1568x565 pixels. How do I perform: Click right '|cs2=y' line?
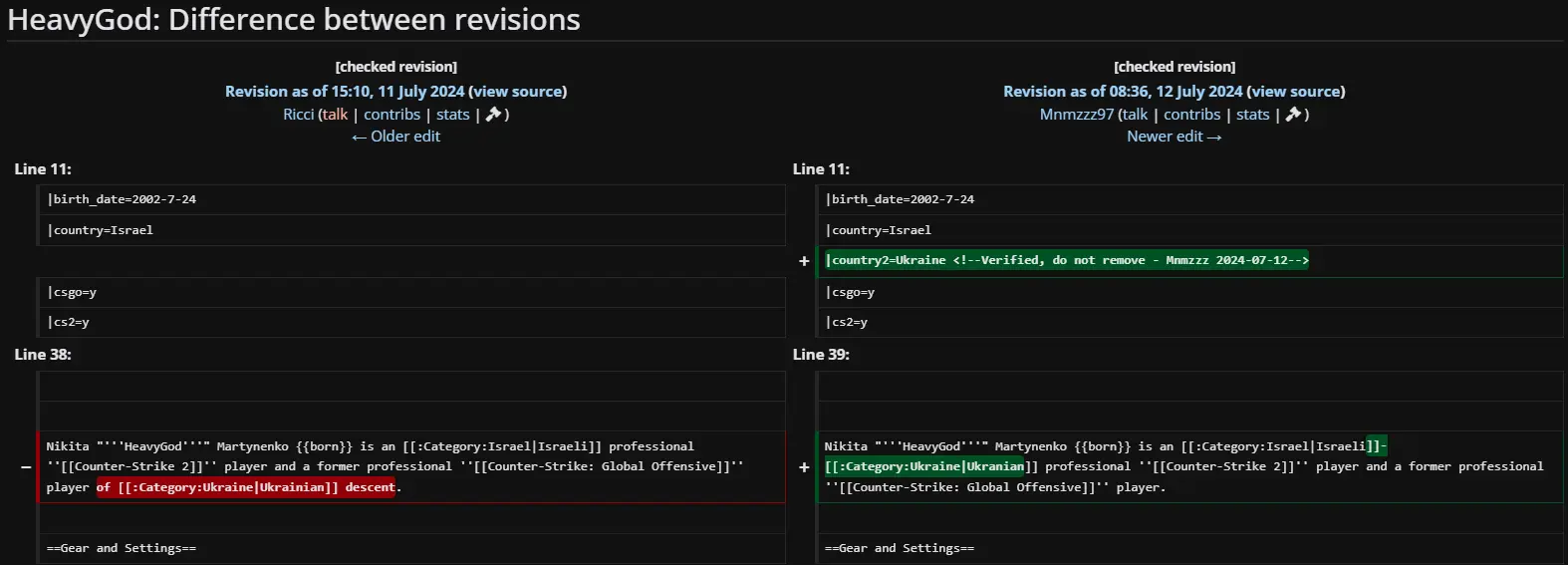tap(1189, 322)
